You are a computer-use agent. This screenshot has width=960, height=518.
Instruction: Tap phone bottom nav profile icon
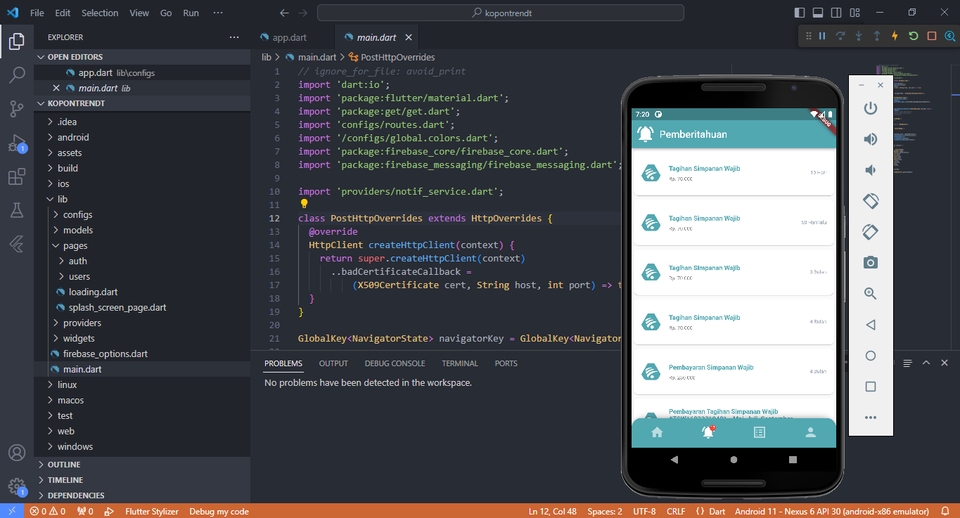810,433
